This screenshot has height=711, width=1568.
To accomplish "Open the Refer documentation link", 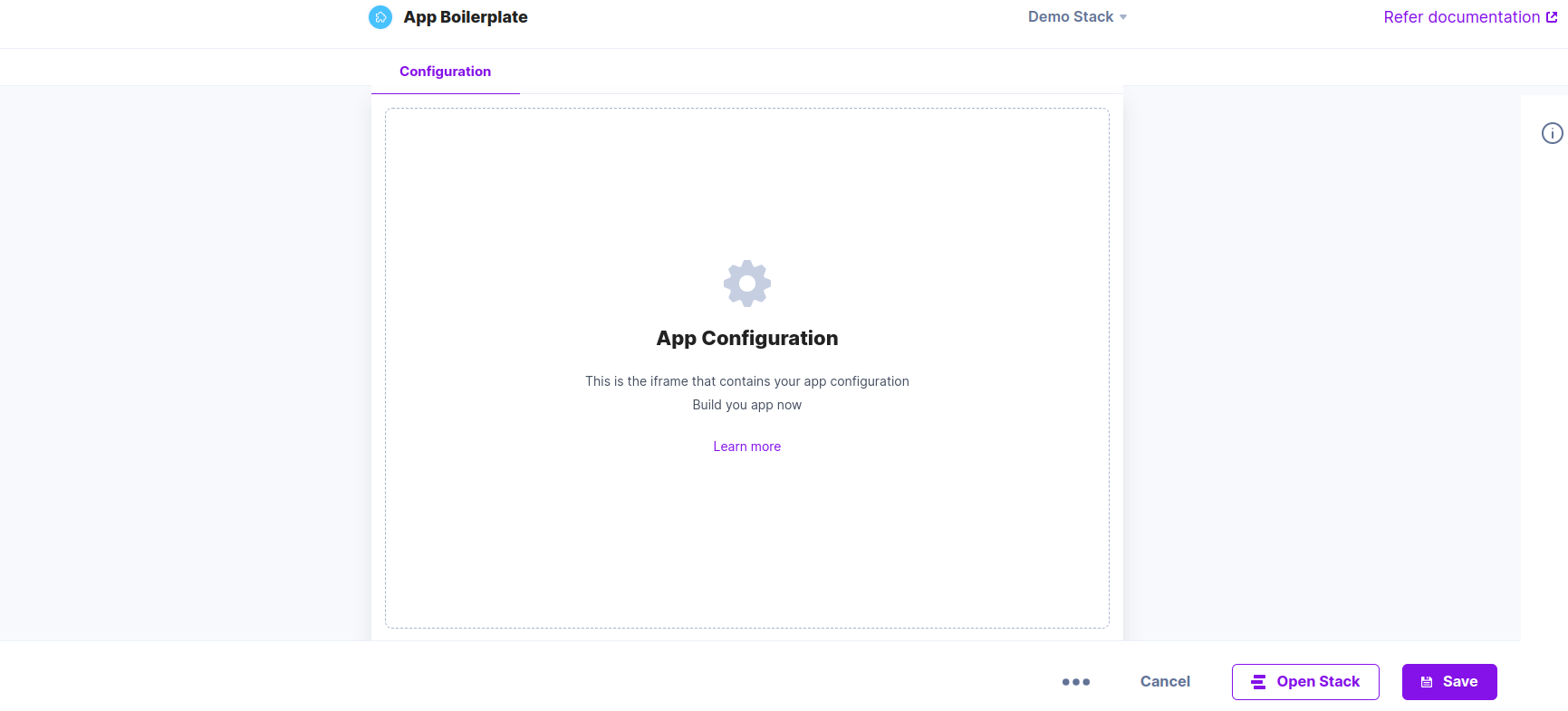I will pos(1470,17).
